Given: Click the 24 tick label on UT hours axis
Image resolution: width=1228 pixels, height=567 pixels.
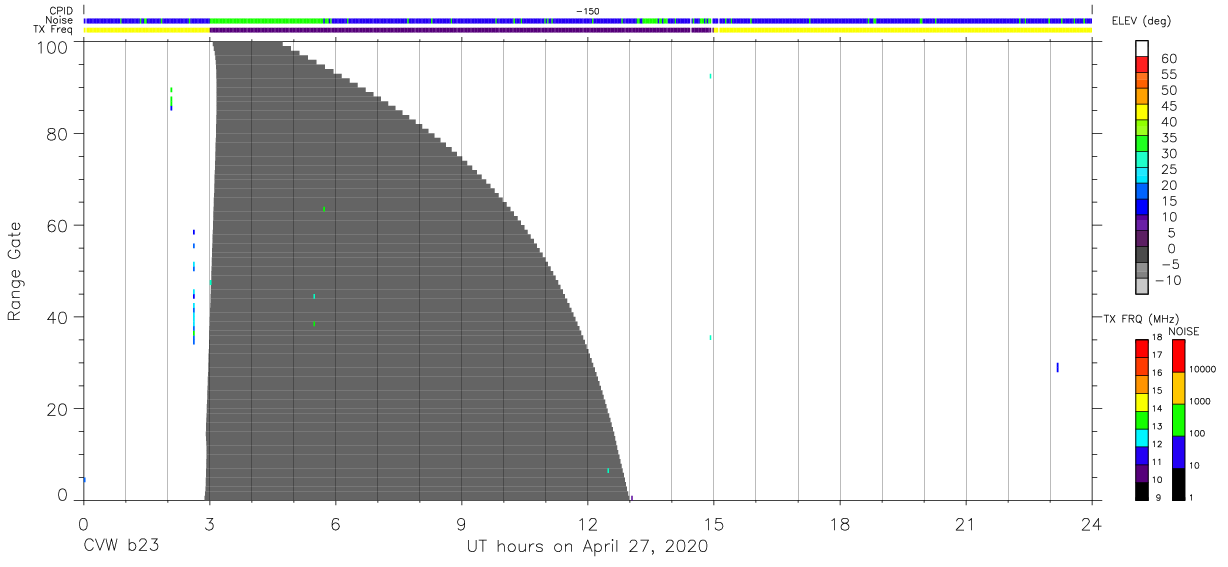Looking at the screenshot, I should (1091, 523).
